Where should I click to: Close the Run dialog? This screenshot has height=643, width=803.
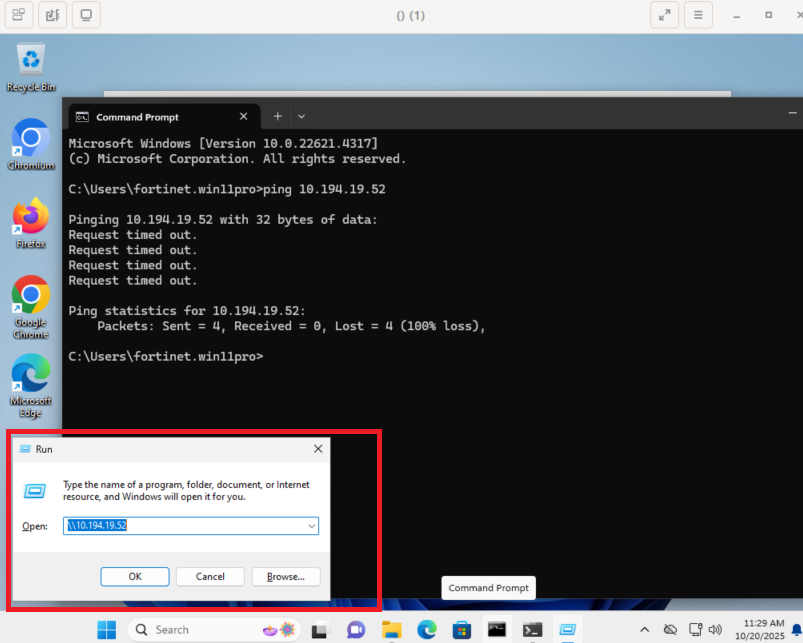click(x=318, y=449)
